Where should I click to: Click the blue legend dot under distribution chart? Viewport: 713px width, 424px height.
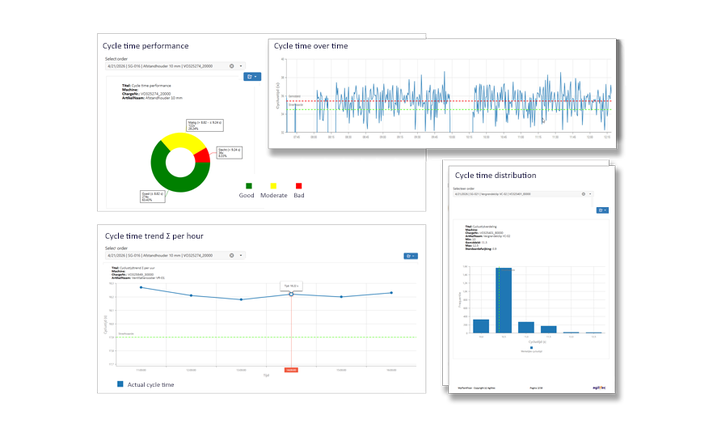(531, 348)
